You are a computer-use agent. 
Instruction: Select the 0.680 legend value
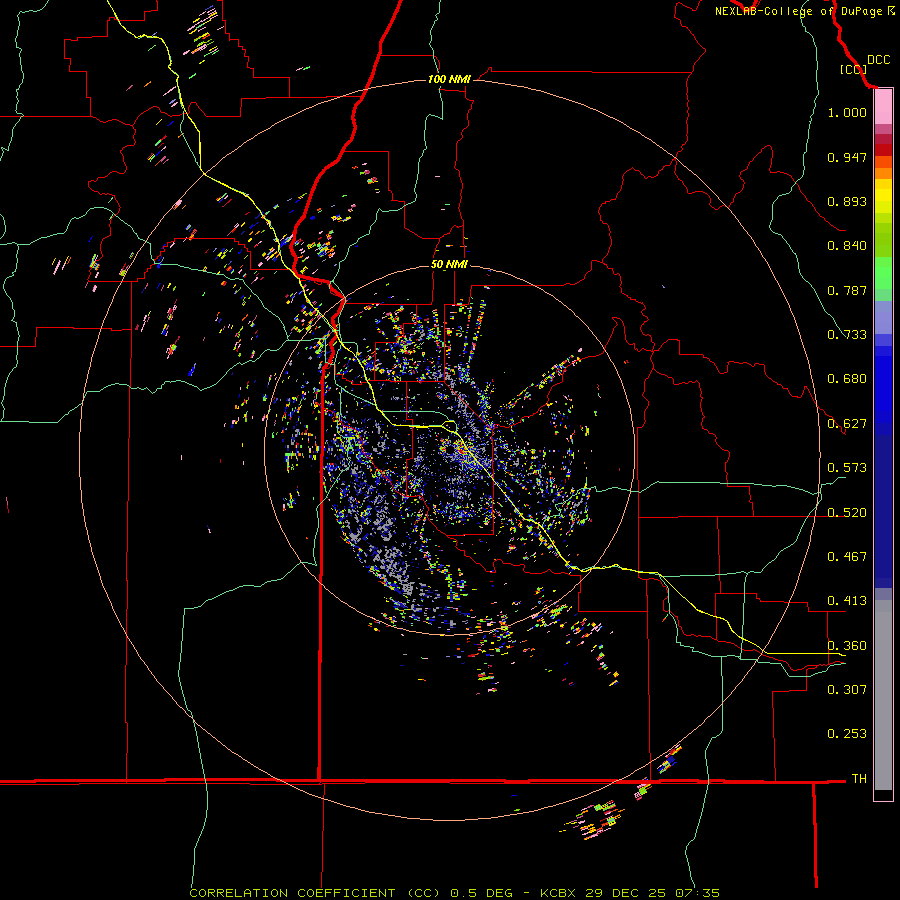[847, 379]
